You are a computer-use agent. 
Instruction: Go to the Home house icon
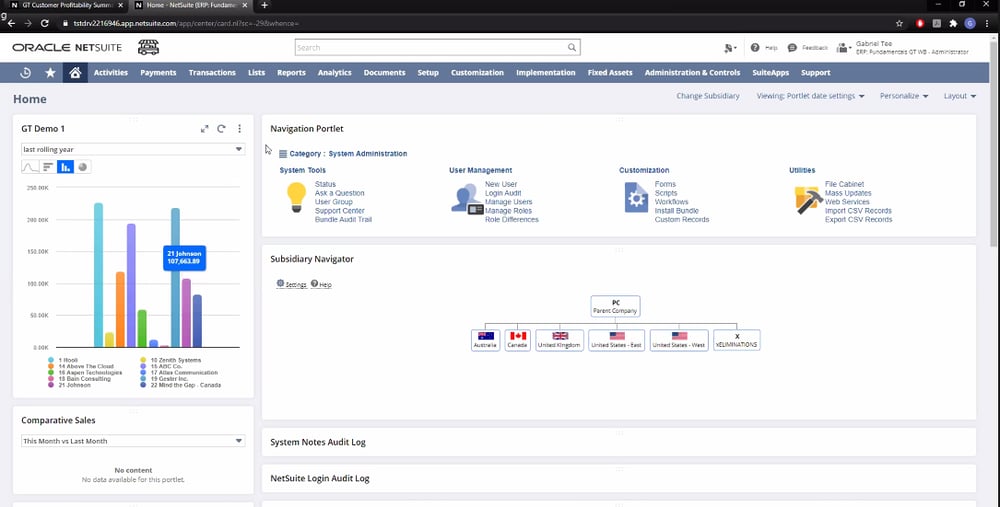tap(75, 73)
